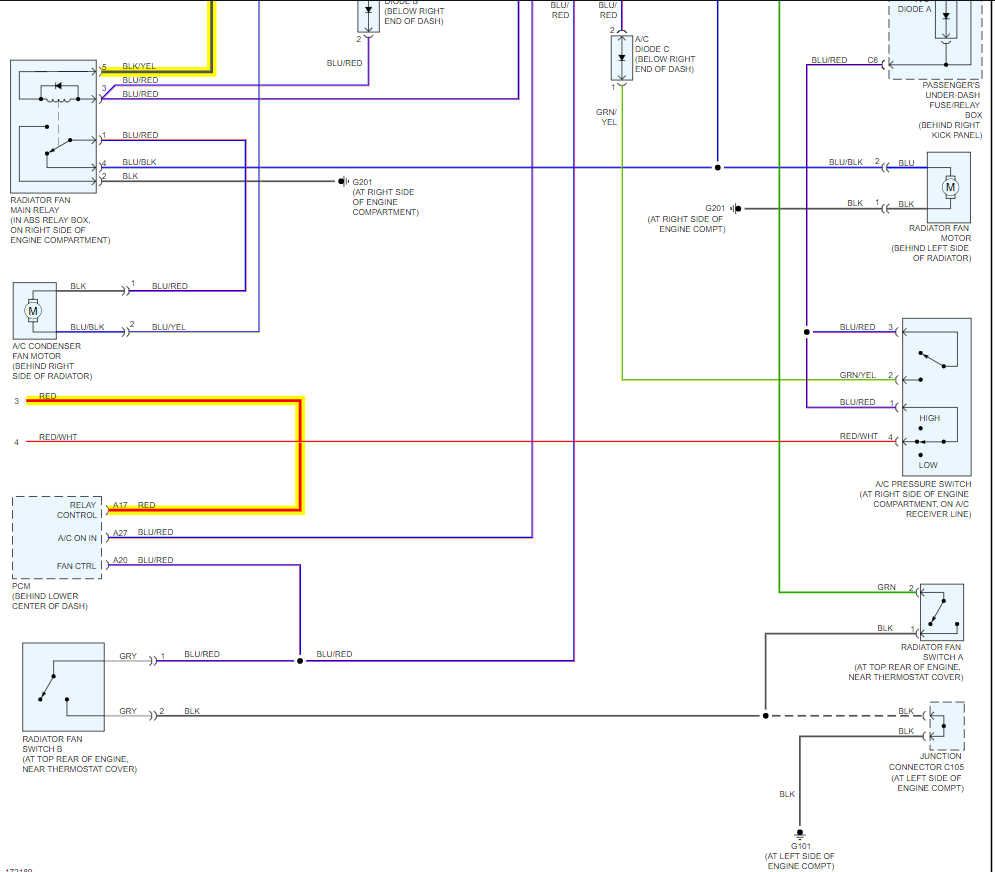Select the 'RADIATOR FAN SWITCH B' caption
995x872 pixels.
[52, 744]
